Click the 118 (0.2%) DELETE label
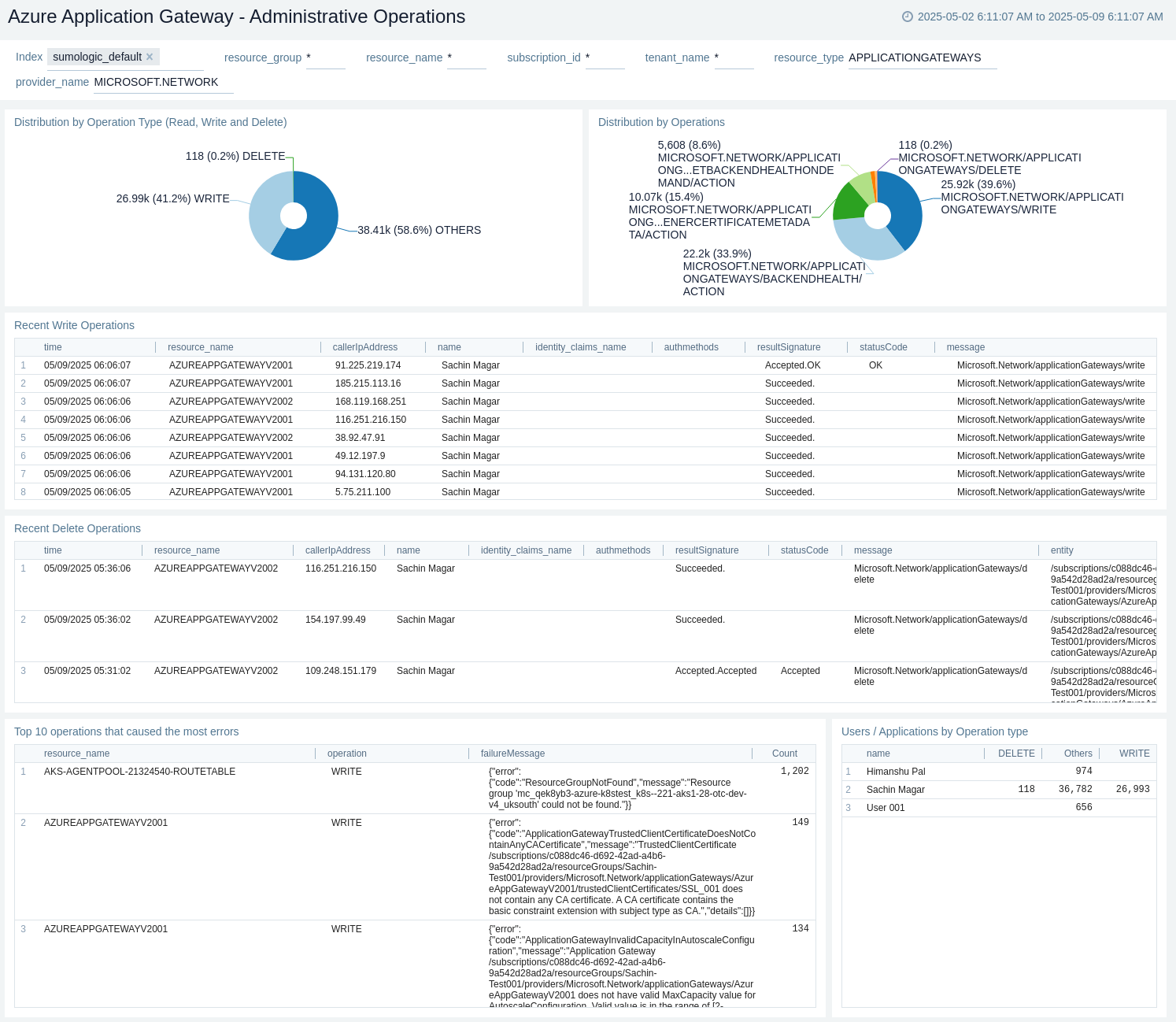This screenshot has width=1176, height=1022. click(235, 156)
